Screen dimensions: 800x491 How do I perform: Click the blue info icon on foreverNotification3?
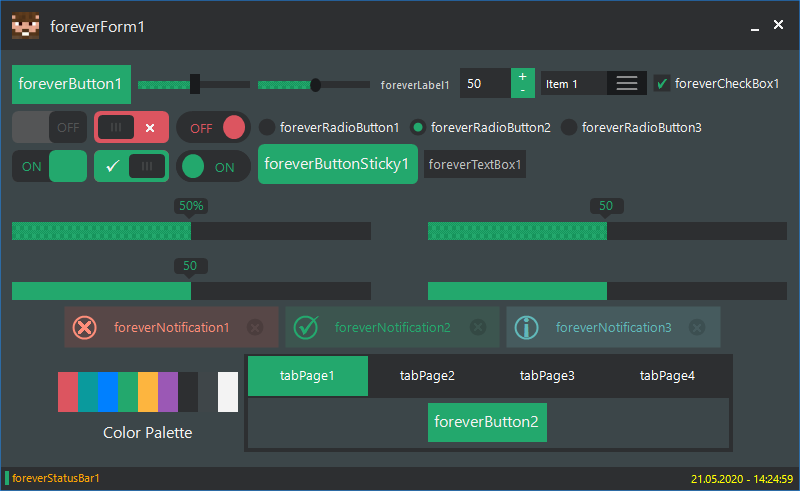click(527, 327)
